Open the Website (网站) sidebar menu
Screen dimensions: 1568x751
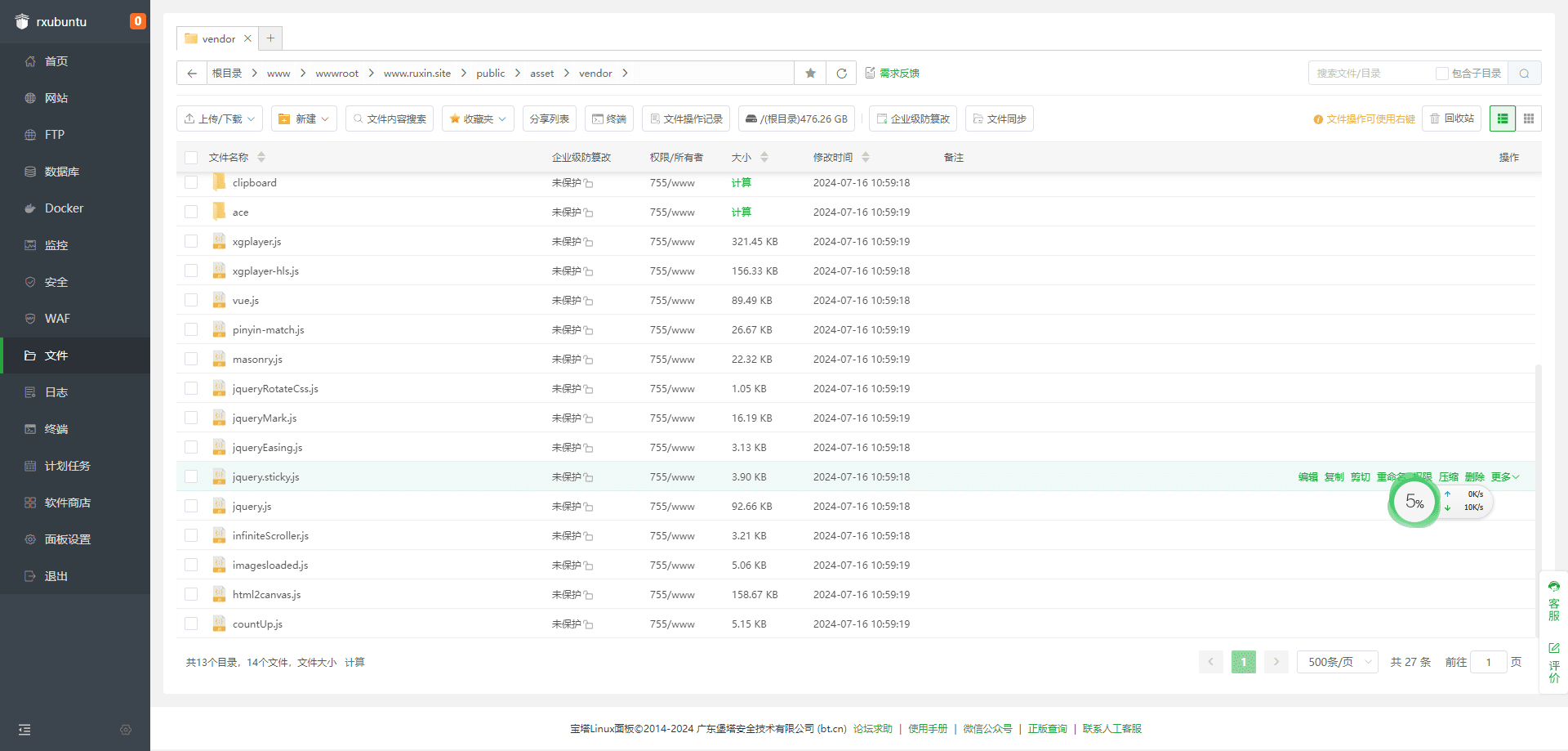(75, 98)
